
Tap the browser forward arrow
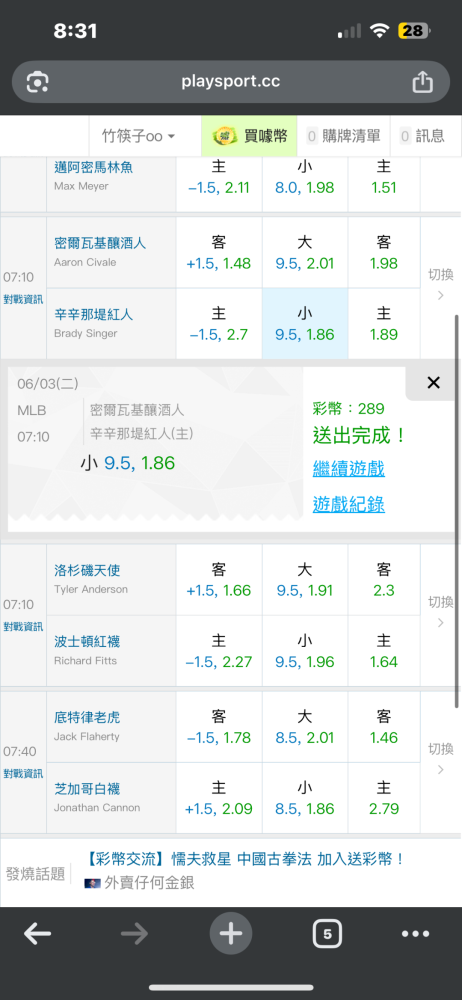coord(134,934)
